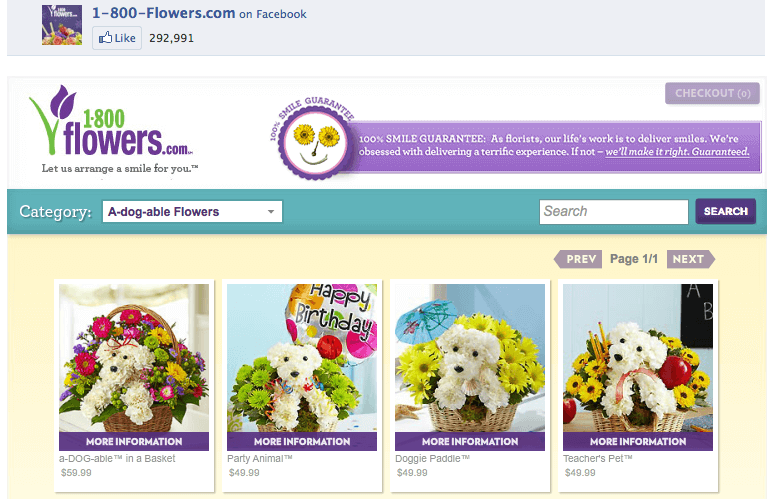Click More Information under Party Animal
Image resolution: width=776 pixels, height=499 pixels.
click(302, 442)
